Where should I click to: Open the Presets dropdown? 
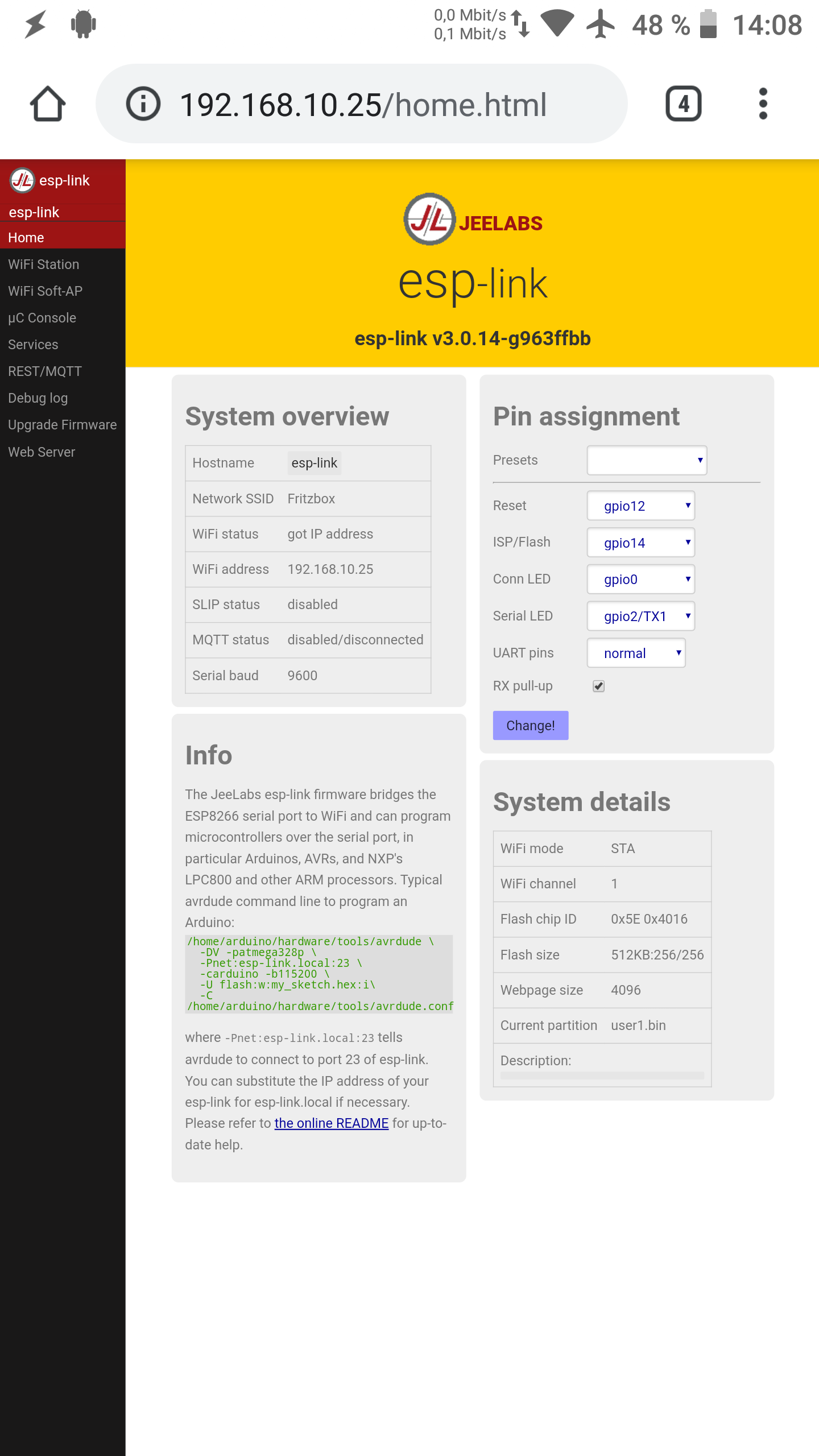click(647, 460)
